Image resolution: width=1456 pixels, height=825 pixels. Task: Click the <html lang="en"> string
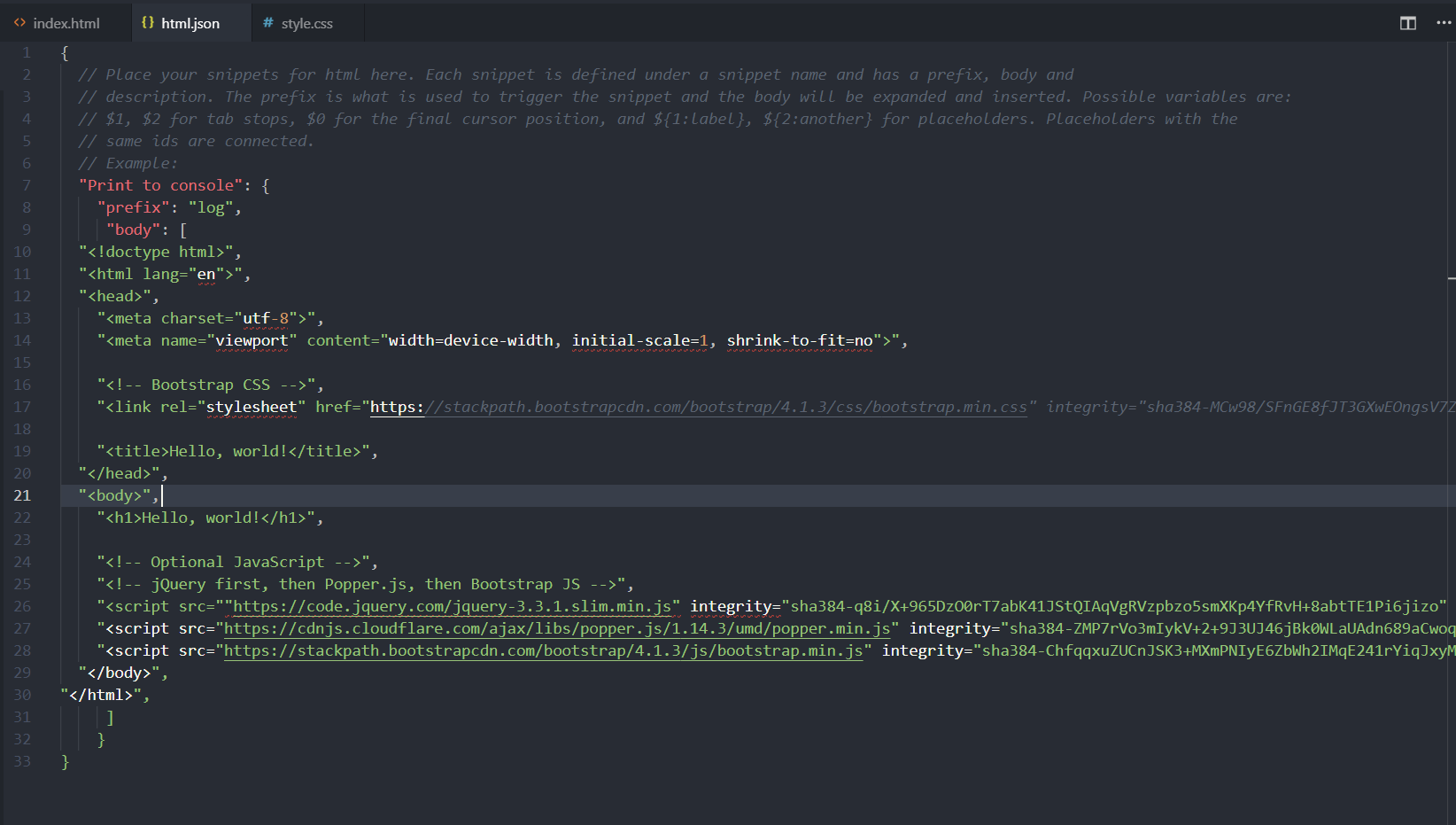click(160, 274)
